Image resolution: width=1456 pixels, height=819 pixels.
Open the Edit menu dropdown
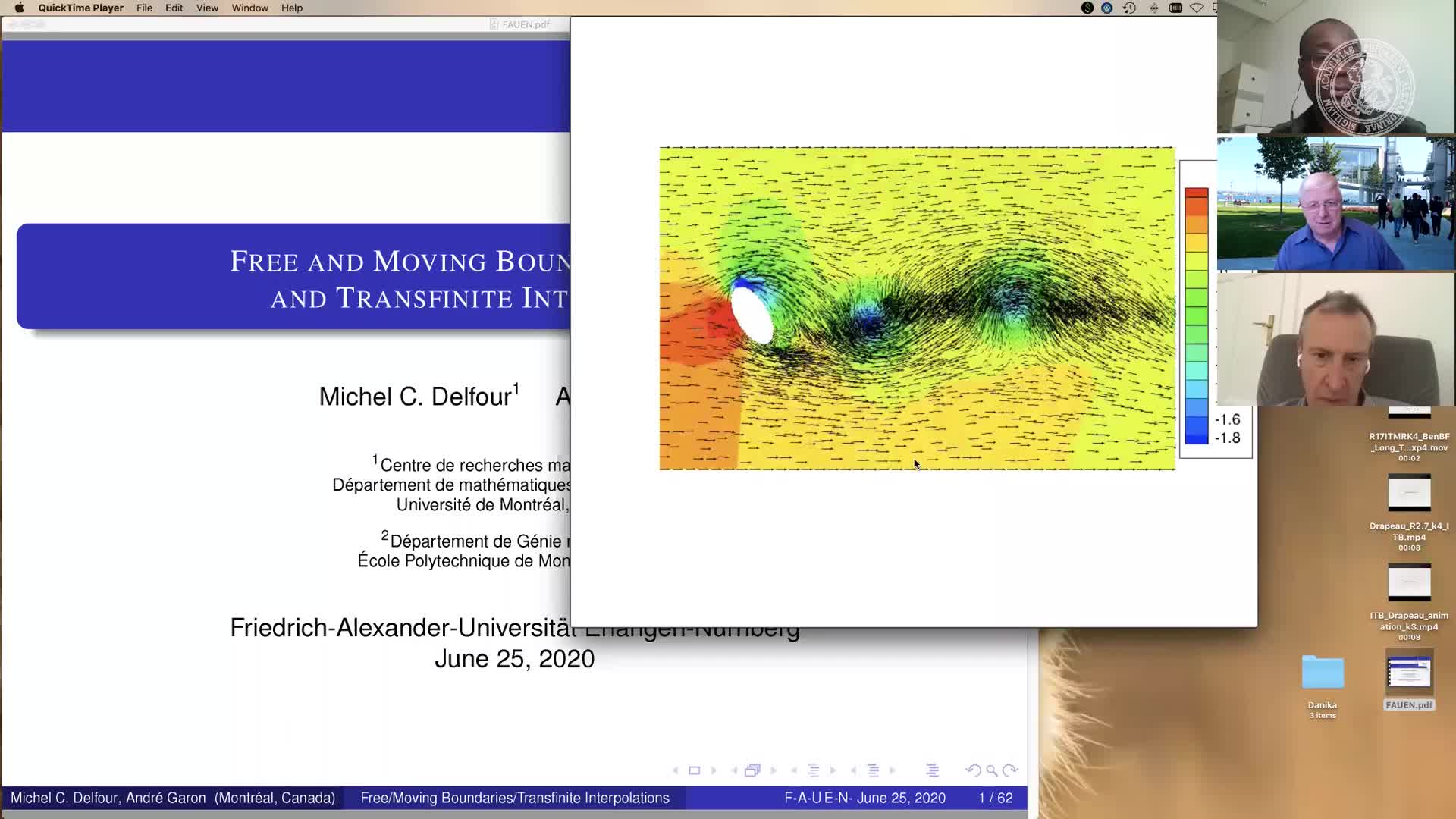174,8
